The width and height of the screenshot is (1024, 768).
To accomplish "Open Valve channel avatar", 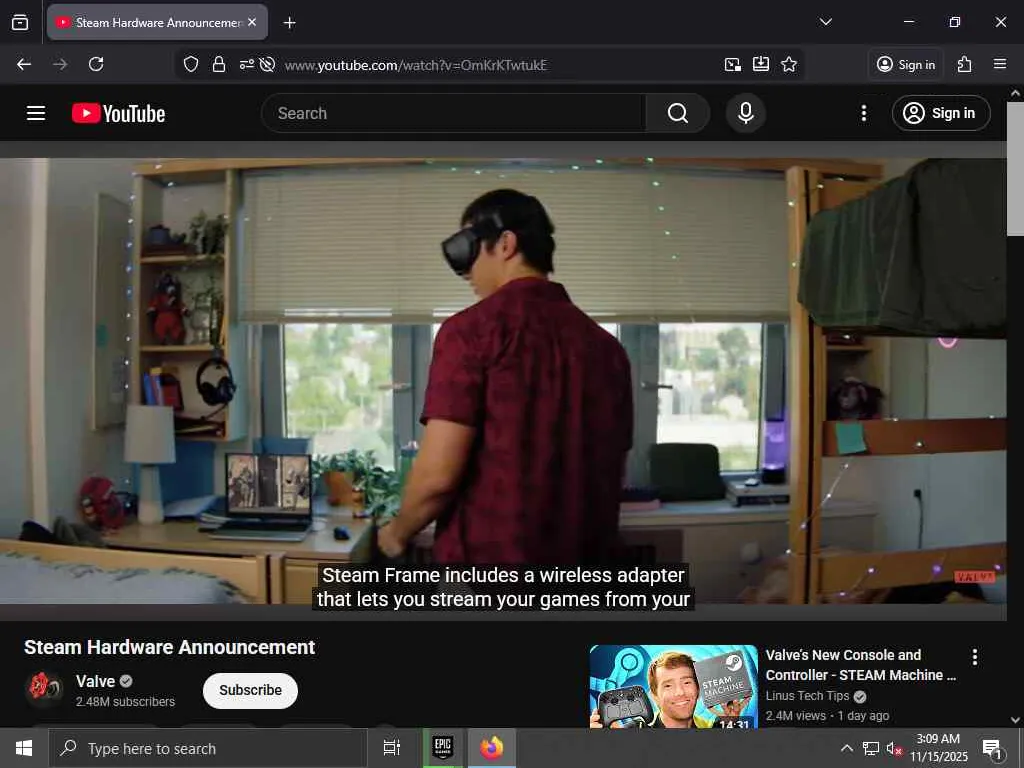I will point(44,688).
